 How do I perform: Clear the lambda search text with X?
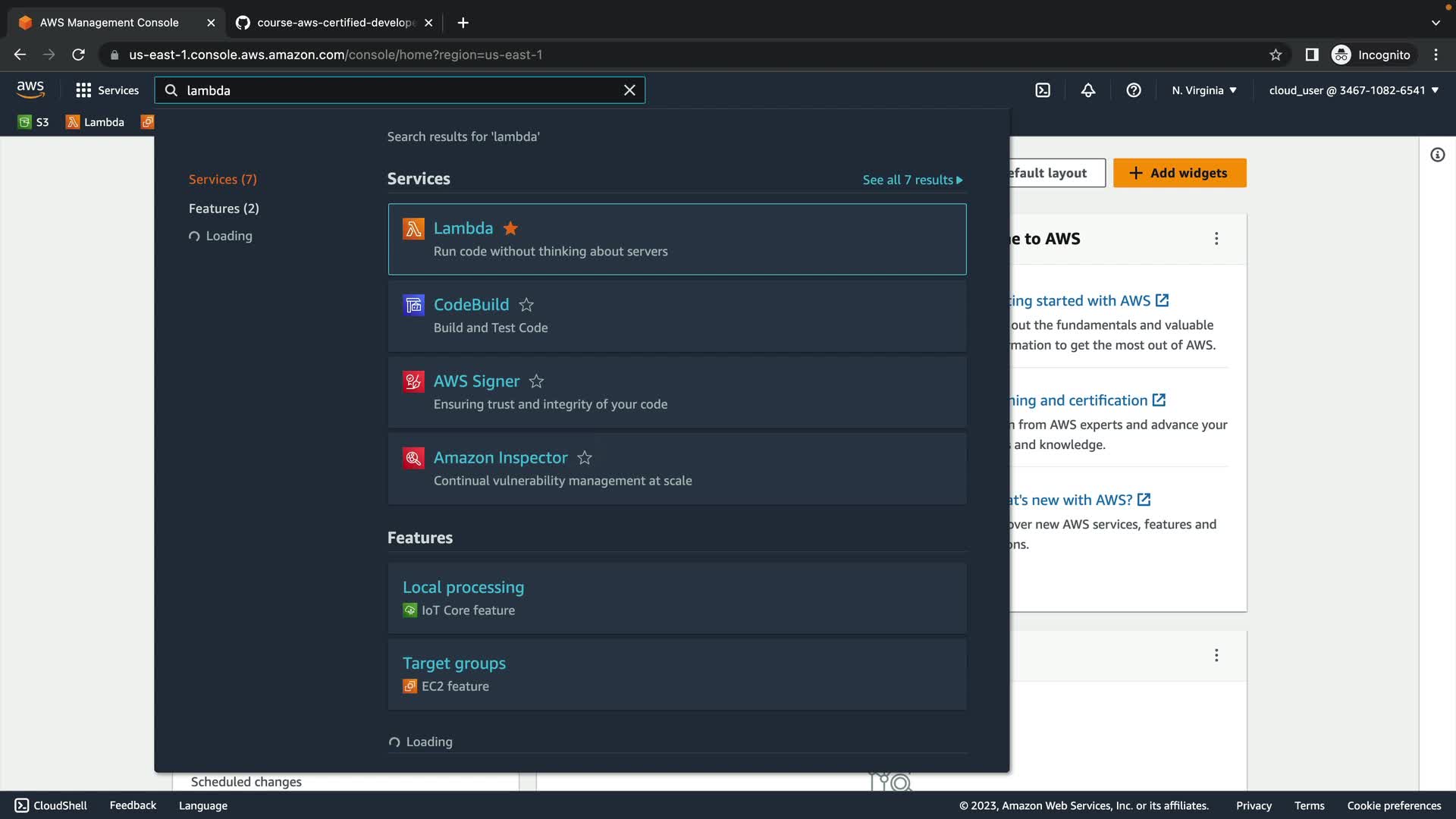629,90
